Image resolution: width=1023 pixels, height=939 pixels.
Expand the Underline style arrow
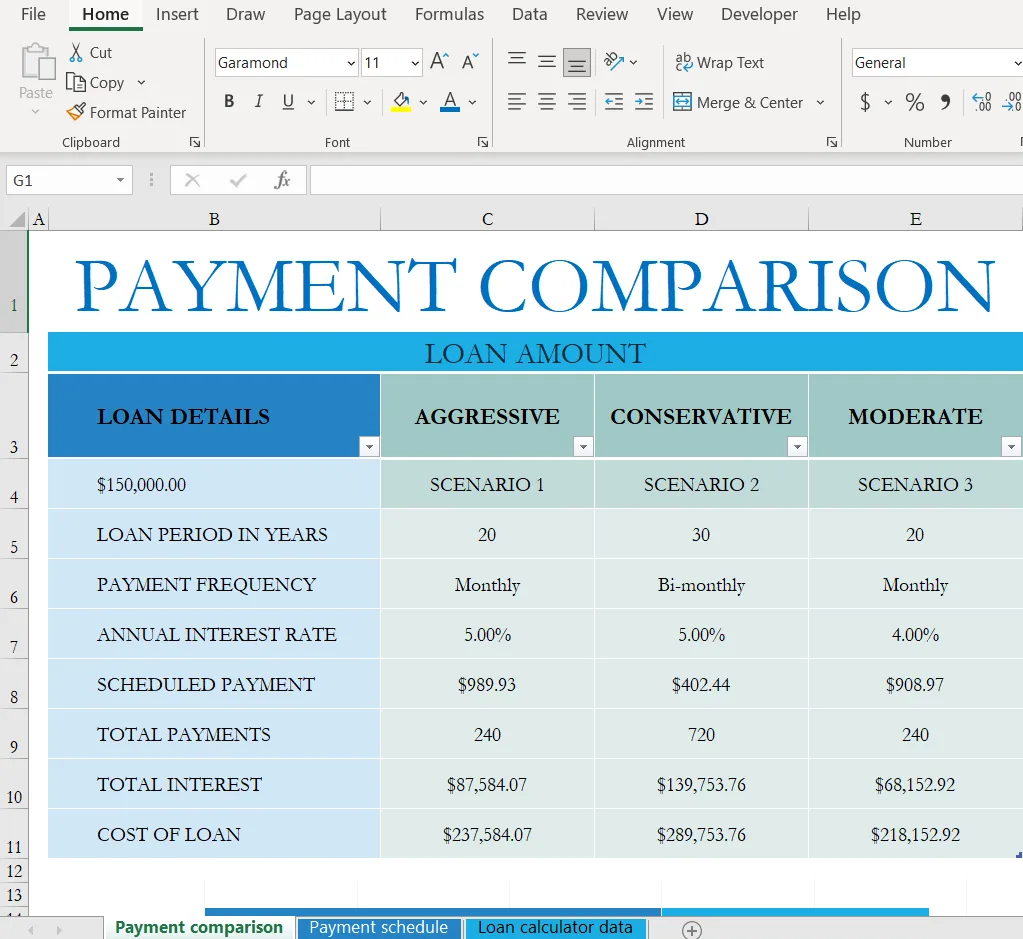point(311,102)
